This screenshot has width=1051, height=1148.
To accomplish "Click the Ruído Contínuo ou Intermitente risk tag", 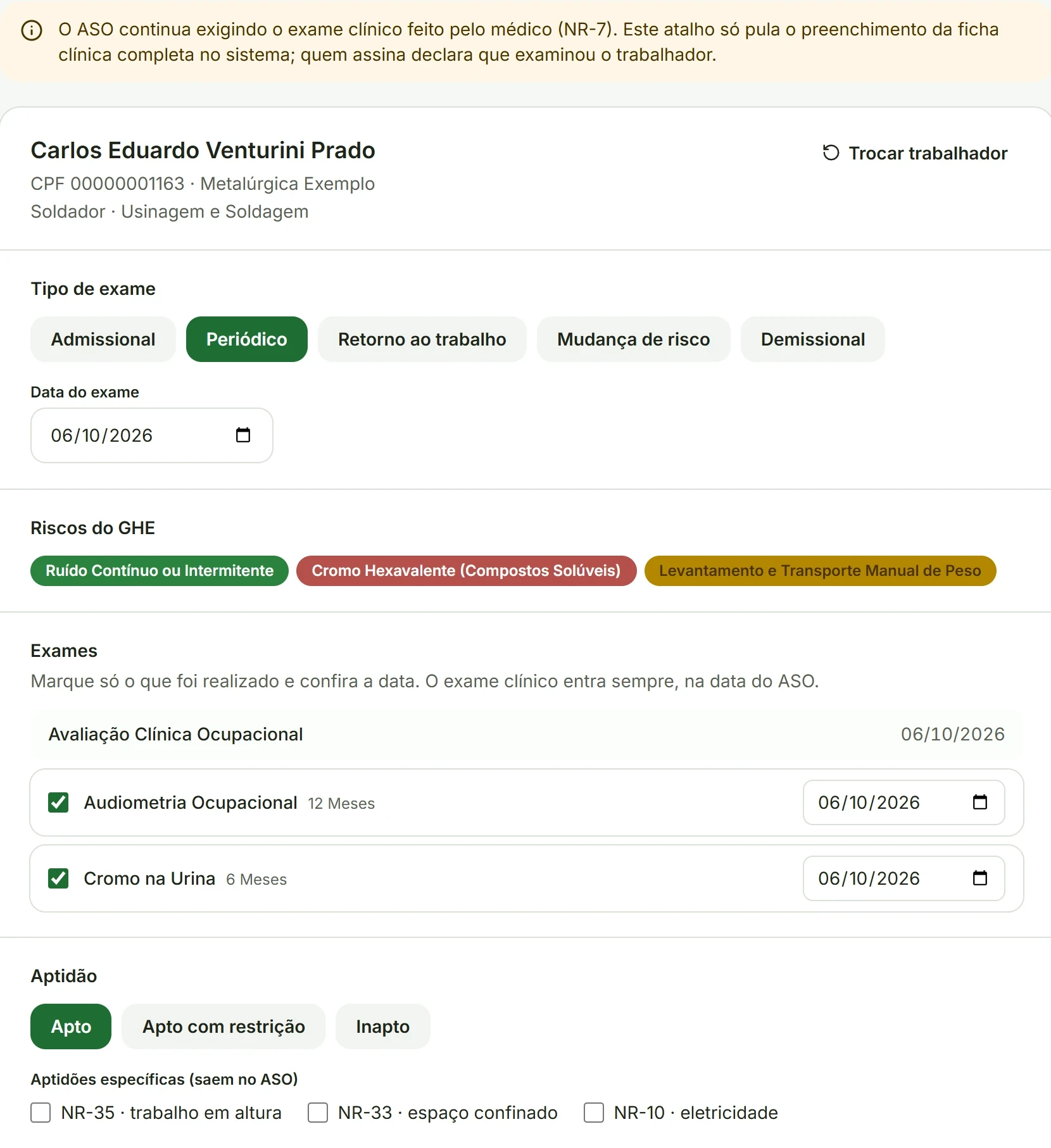I will click(x=160, y=571).
